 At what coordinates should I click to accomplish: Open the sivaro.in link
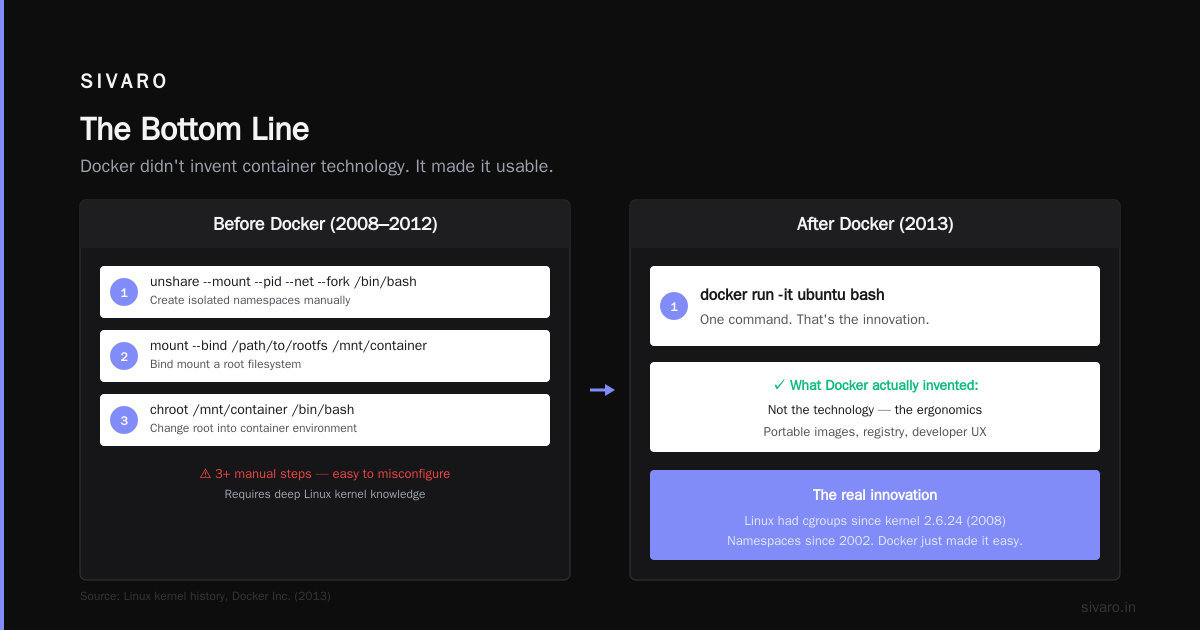pyautogui.click(x=1108, y=607)
